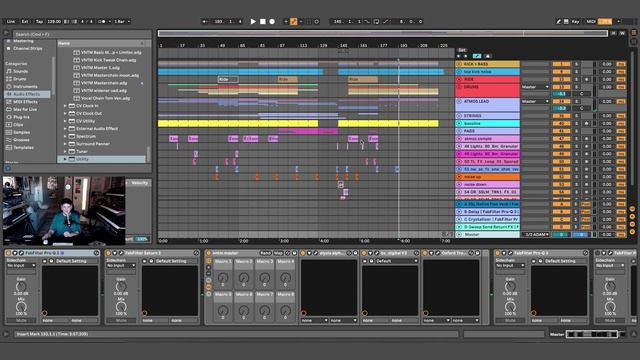The height and width of the screenshot is (360, 640).
Task: Enable Draw Mode pencil icon
Action: pyautogui.click(x=559, y=22)
